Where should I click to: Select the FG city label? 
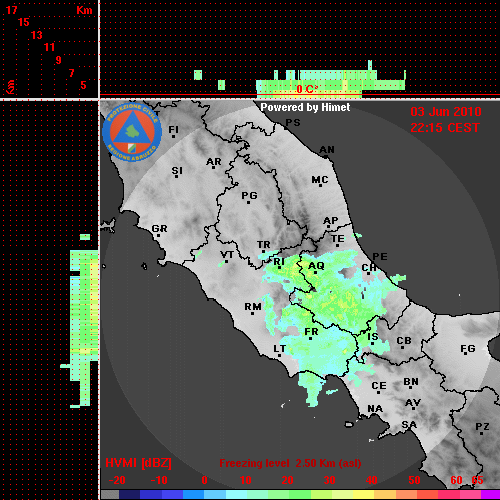(x=468, y=349)
